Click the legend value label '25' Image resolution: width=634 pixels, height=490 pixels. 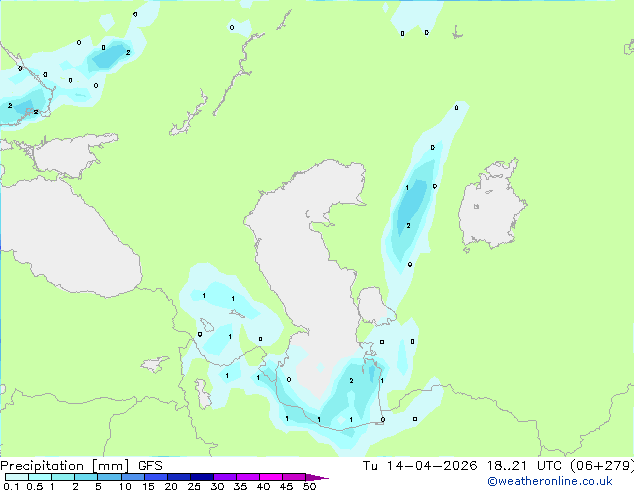pos(194,486)
